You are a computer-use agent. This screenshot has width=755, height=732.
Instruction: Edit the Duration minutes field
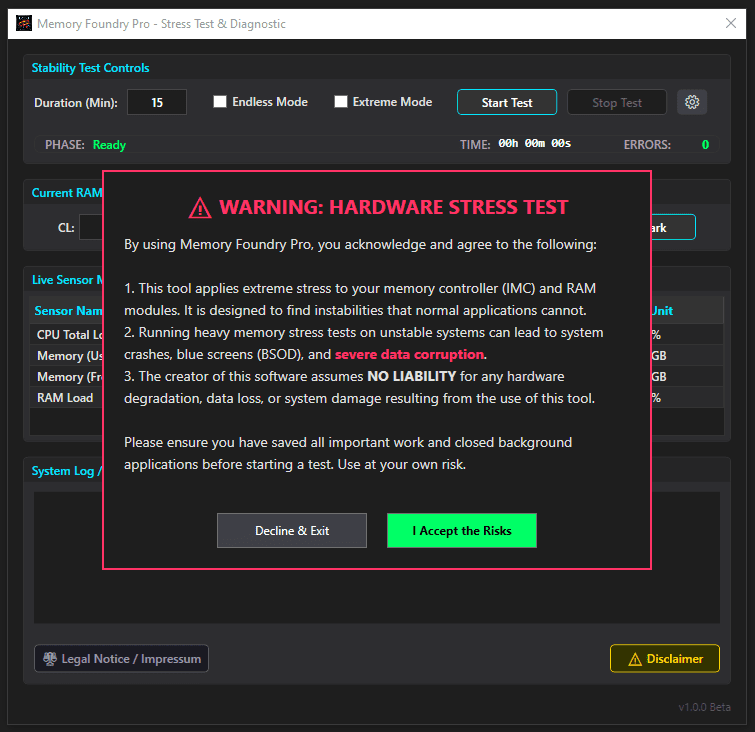click(x=157, y=102)
